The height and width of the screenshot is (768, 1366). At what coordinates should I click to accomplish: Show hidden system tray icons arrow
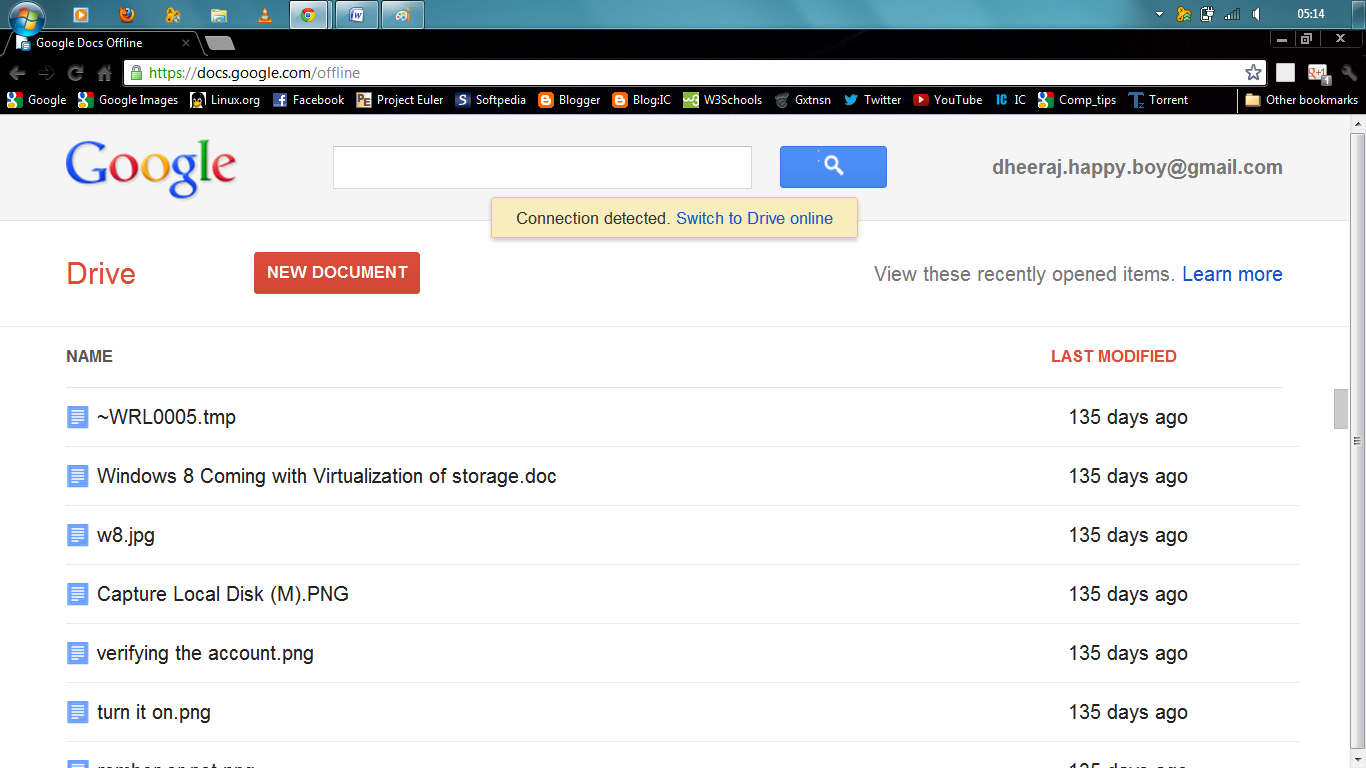pos(1160,14)
